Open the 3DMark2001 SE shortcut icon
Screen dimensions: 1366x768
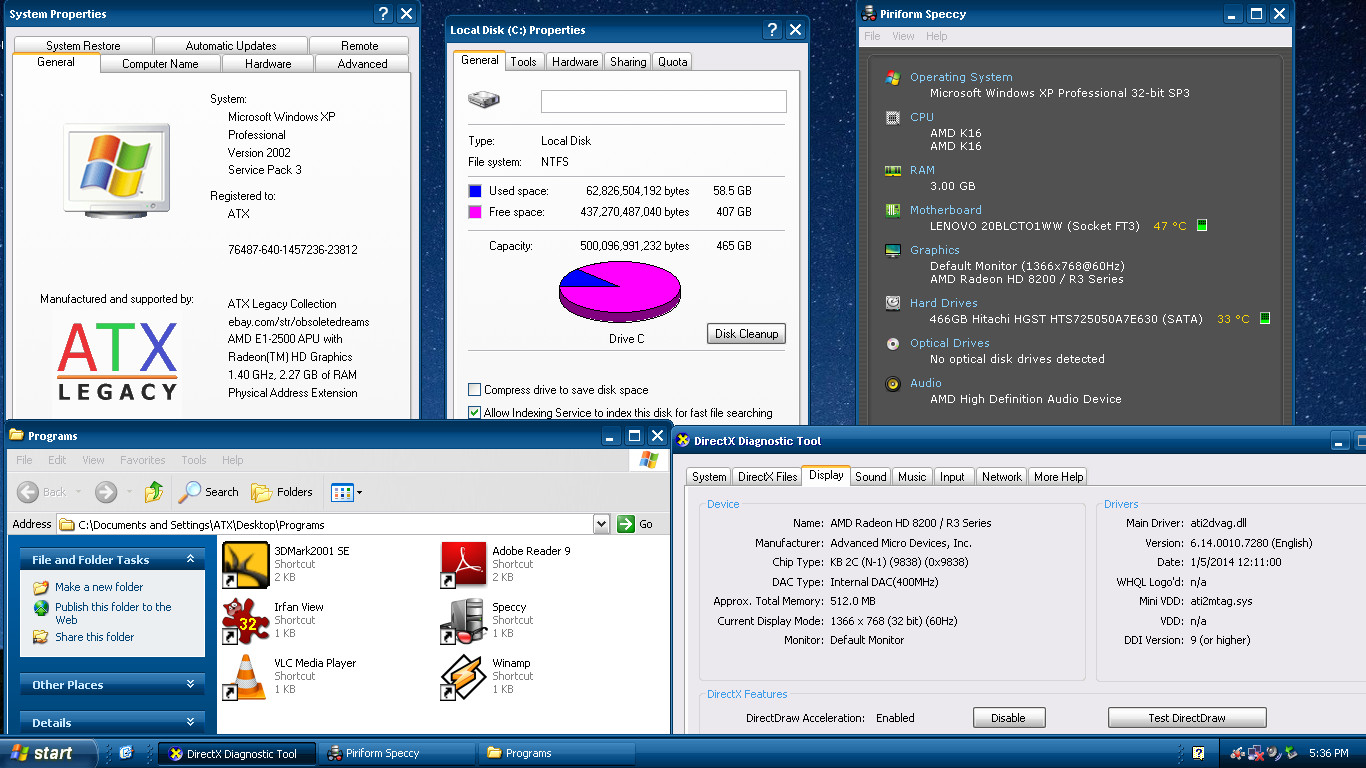(245, 565)
